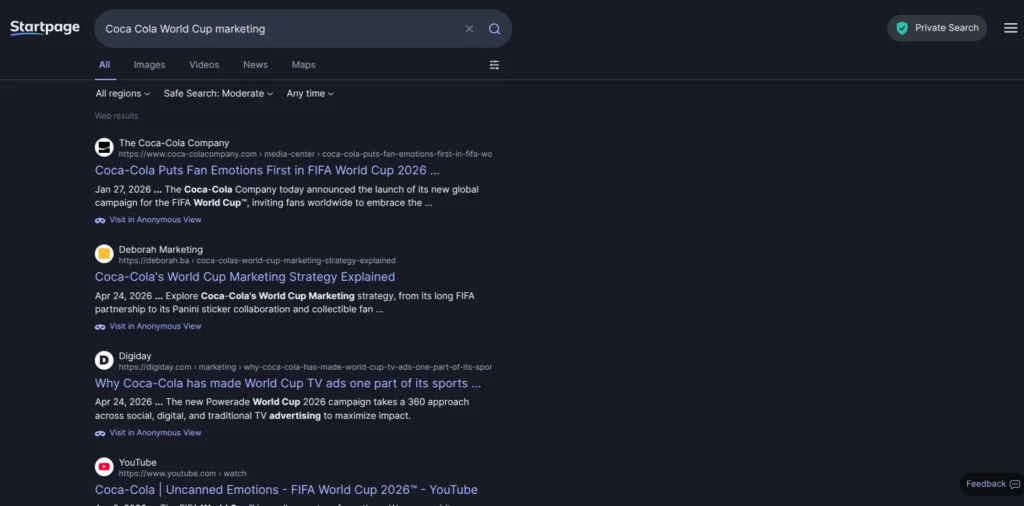Clear the search query with the X icon
The width and height of the screenshot is (1024, 506).
[469, 29]
